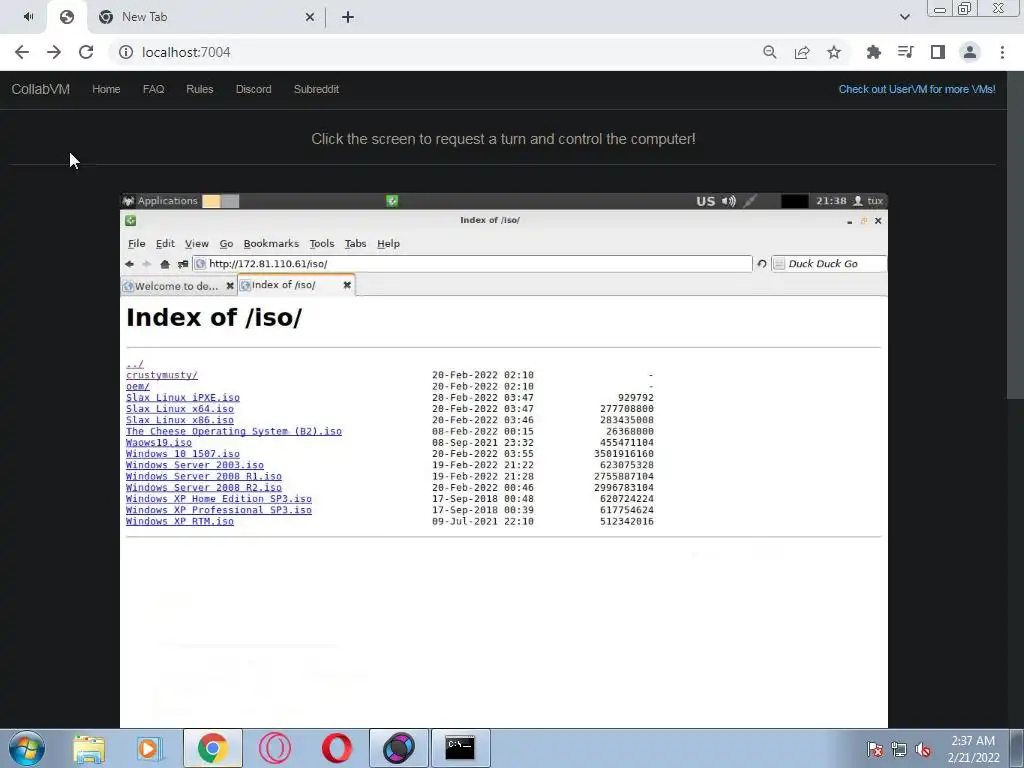The height and width of the screenshot is (768, 1024).
Task: Bookmark this page with the star icon
Action: [x=834, y=52]
